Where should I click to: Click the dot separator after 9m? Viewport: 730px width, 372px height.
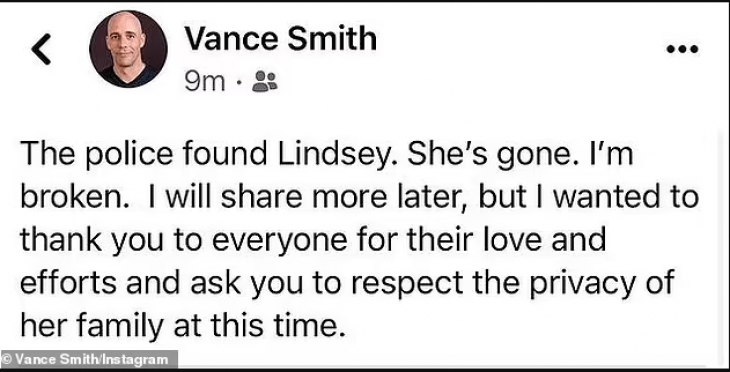239,82
